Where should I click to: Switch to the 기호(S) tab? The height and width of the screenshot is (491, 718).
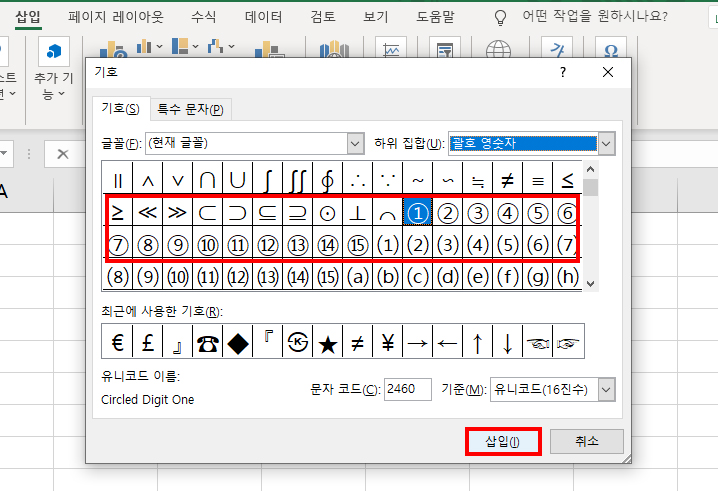click(x=120, y=109)
